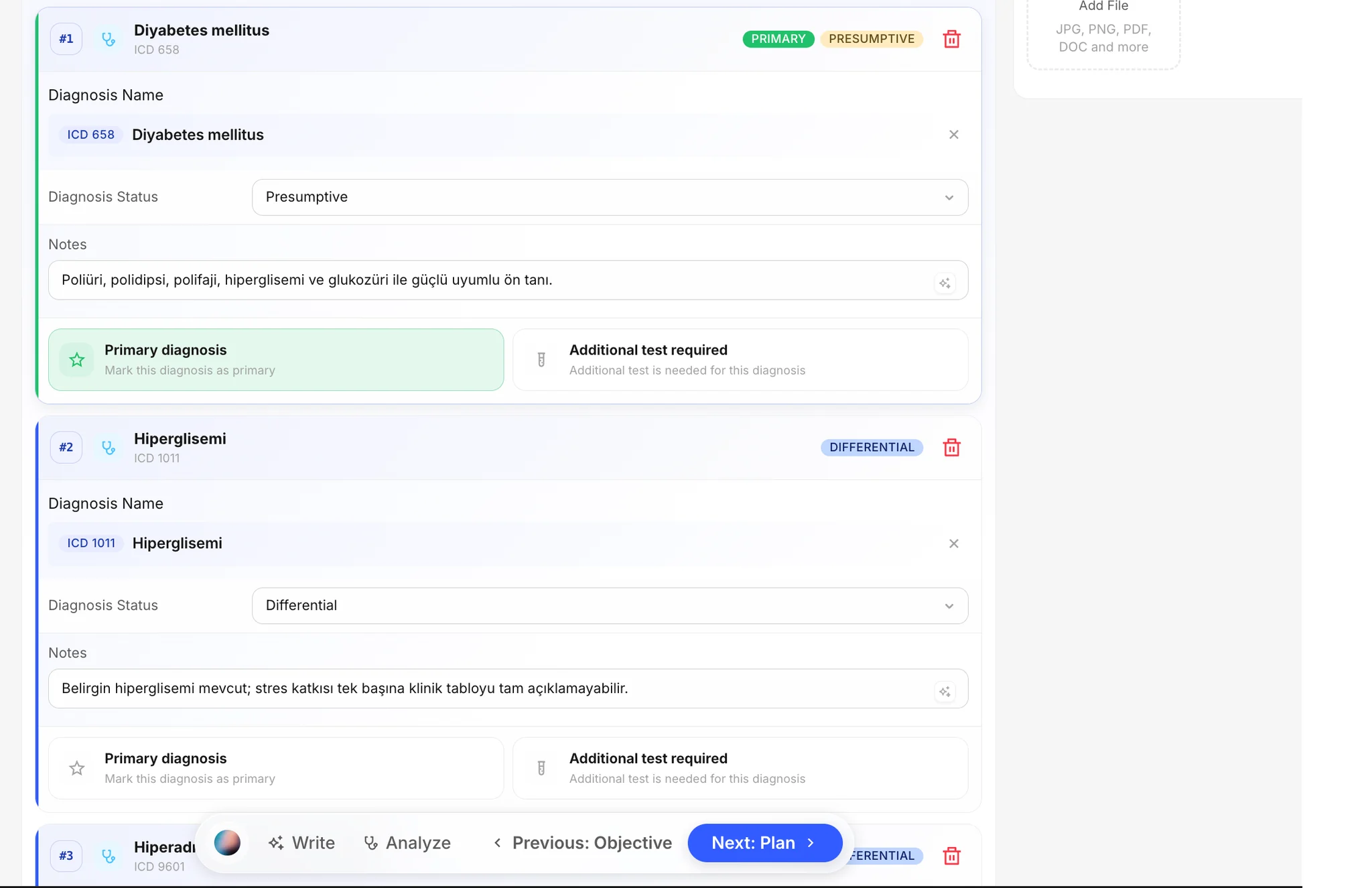
Task: Clear the Hiperglisemi diagnosis name
Action: click(953, 544)
